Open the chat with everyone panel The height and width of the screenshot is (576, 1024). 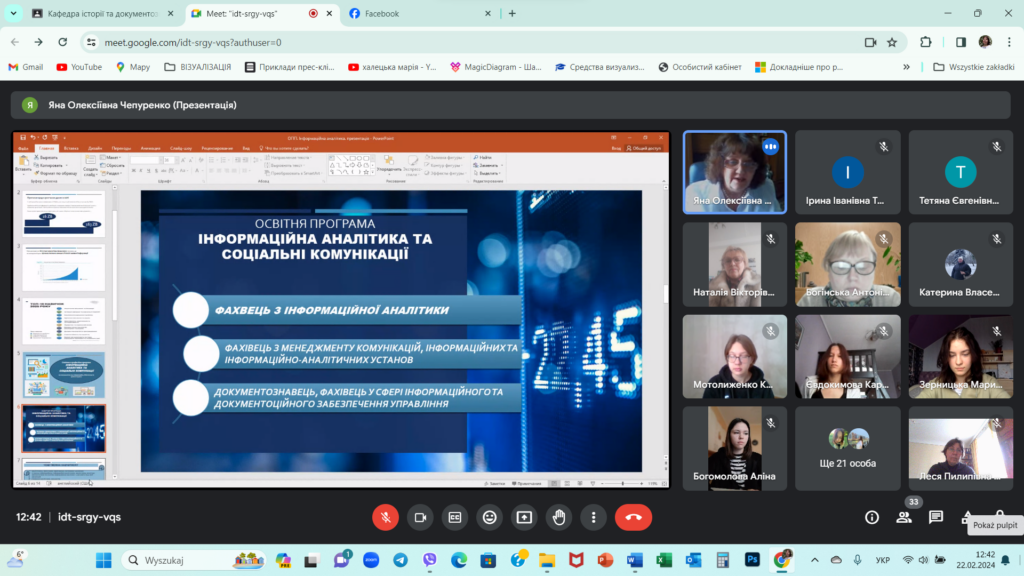pos(936,517)
